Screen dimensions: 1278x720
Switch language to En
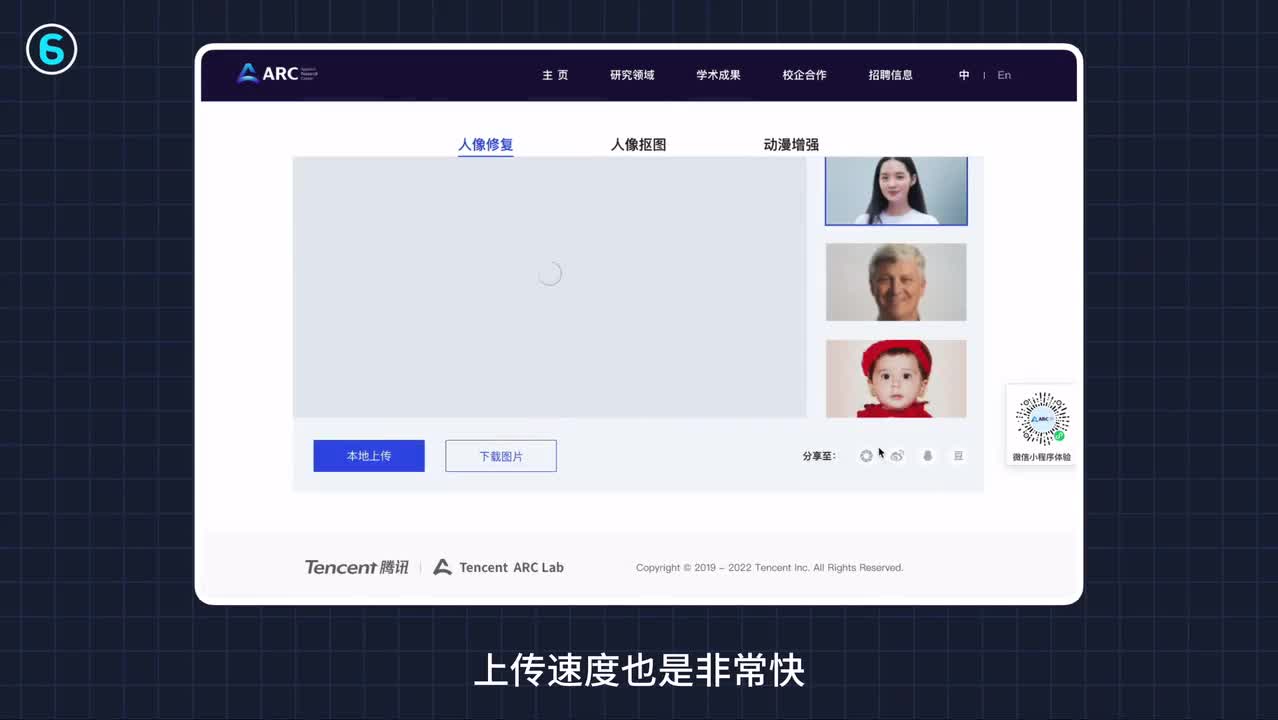point(1004,75)
